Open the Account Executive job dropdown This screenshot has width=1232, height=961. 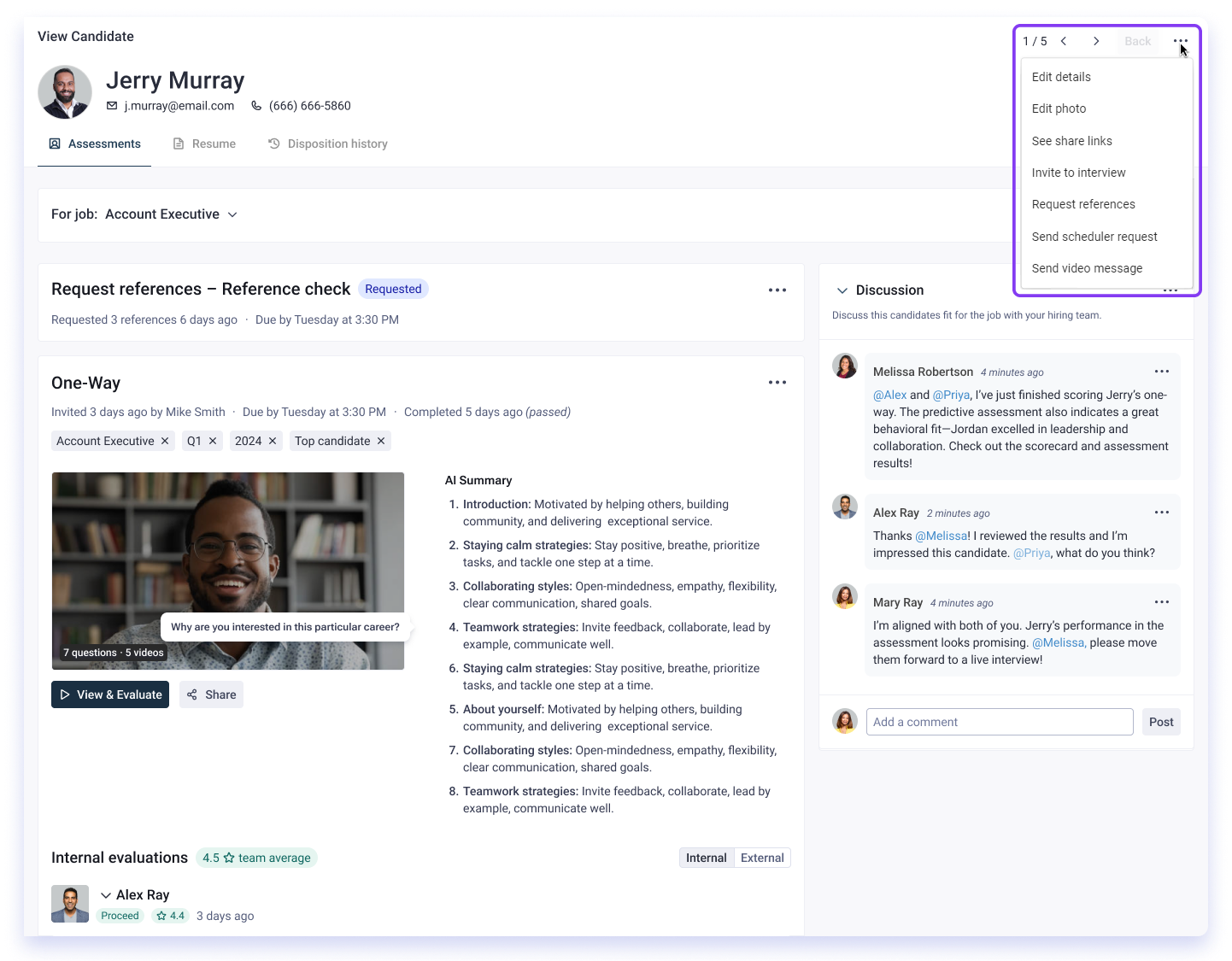(x=171, y=214)
